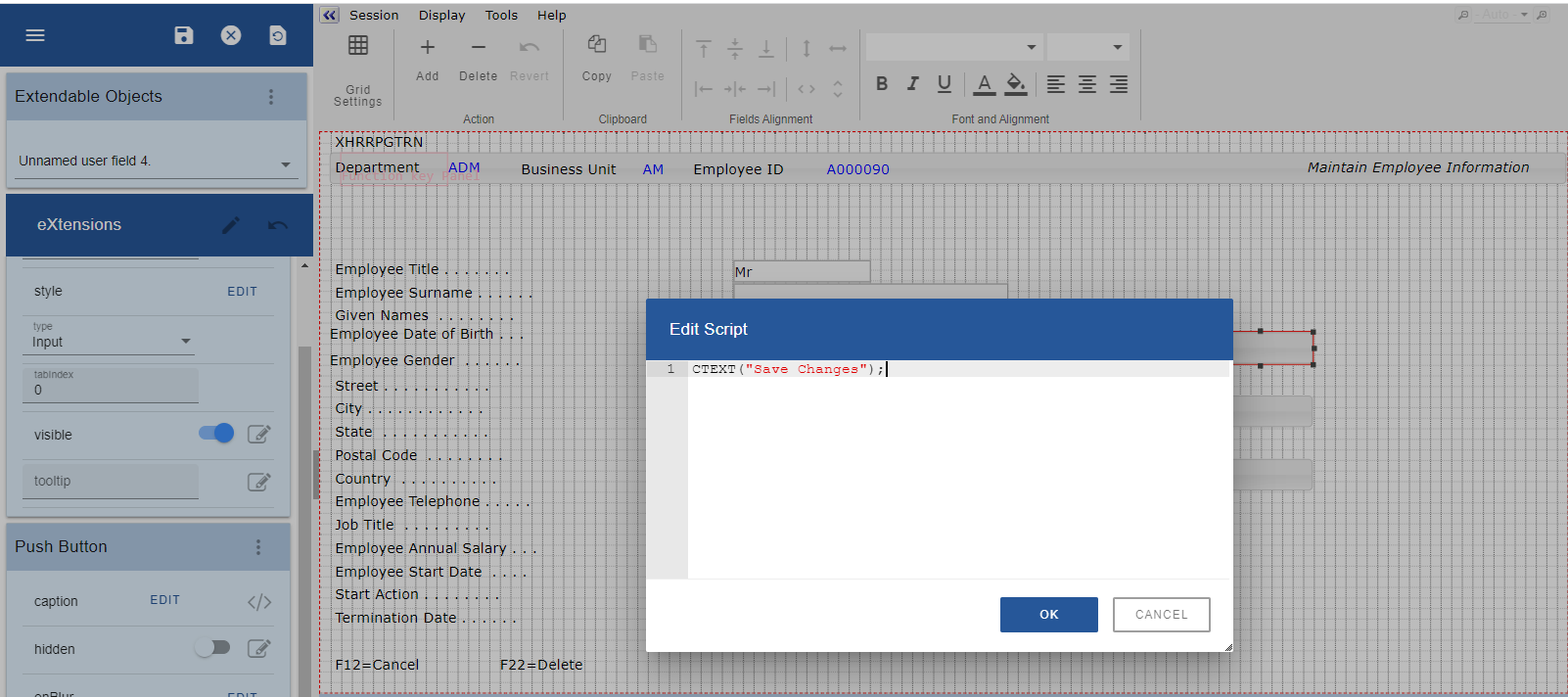Open the font name dropdown

[x=1031, y=47]
